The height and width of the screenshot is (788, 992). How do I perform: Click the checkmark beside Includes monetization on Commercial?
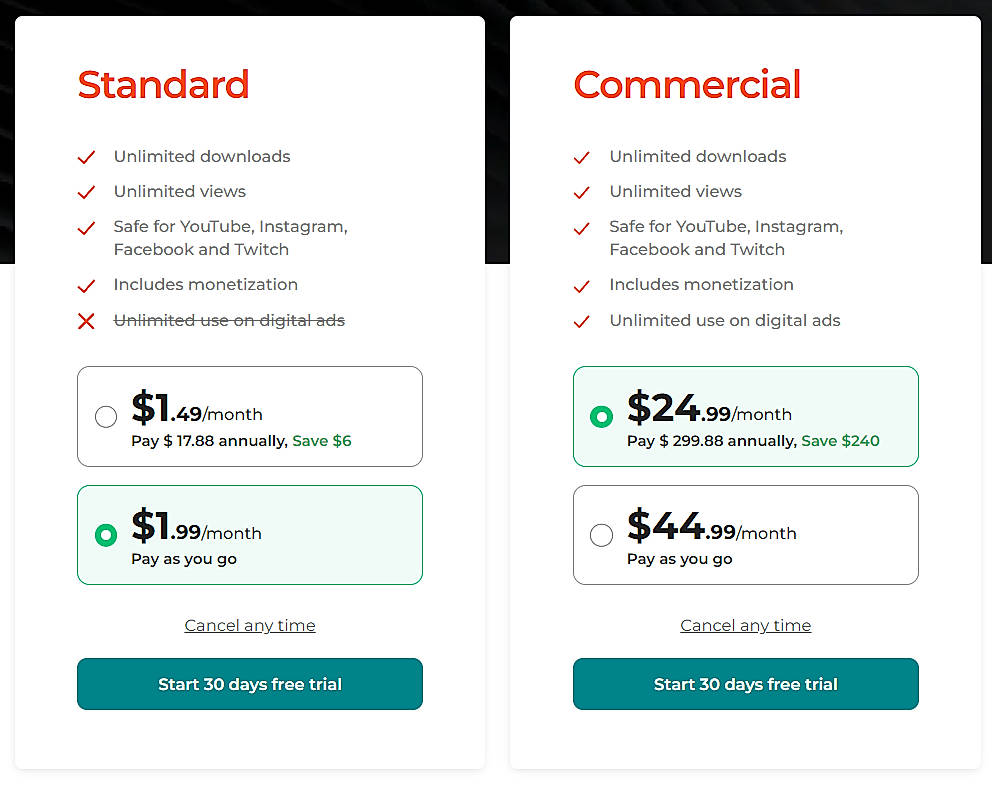pyautogui.click(x=582, y=285)
